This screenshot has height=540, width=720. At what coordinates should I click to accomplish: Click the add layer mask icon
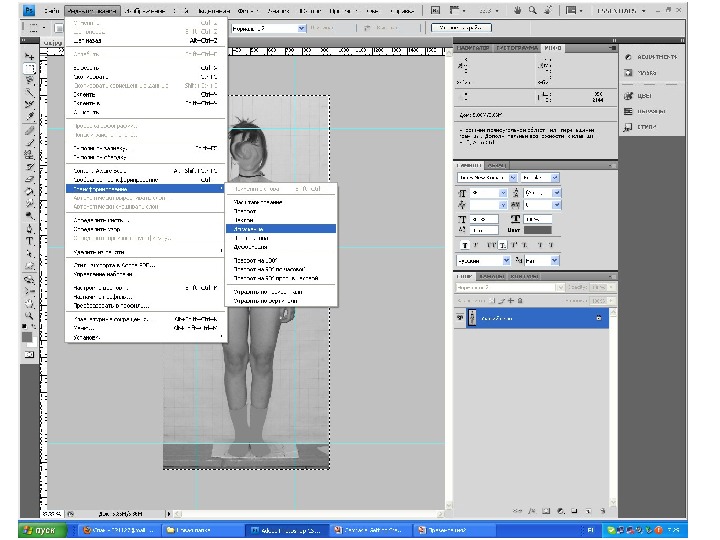(546, 511)
